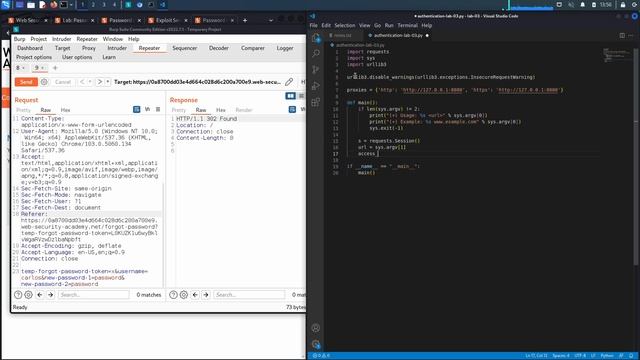Click the Response search input field
Image resolution: width=640 pixels, height=360 pixels.
click(x=249, y=295)
